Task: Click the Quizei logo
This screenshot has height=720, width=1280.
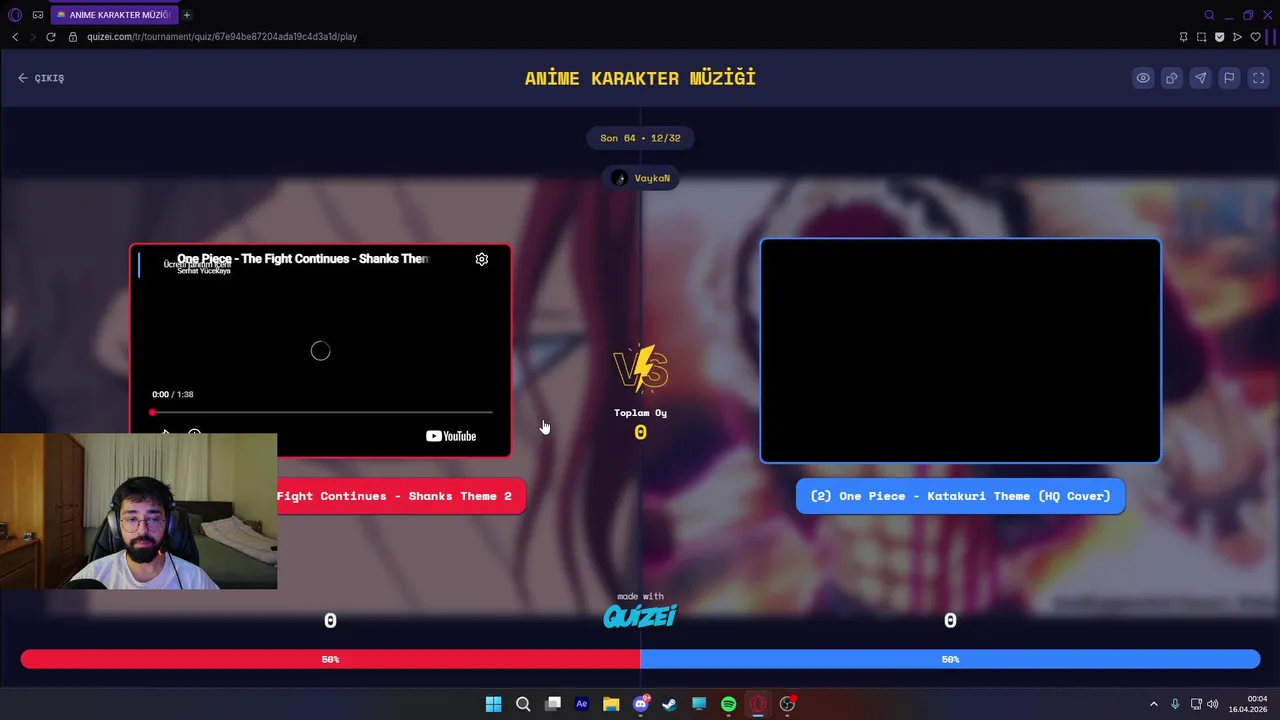Action: point(640,616)
